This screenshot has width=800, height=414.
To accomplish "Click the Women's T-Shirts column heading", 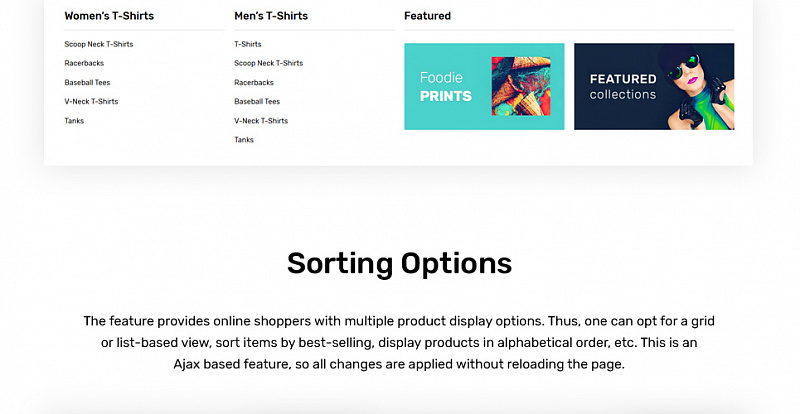I will pyautogui.click(x=109, y=16).
